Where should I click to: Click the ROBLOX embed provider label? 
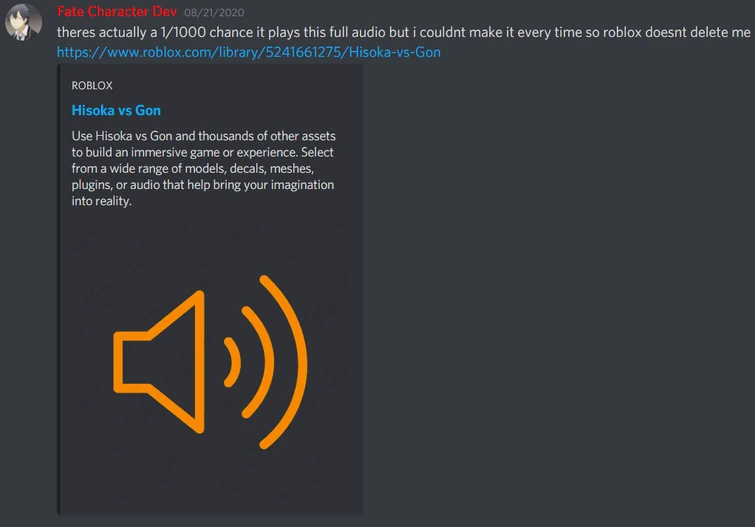pos(92,86)
